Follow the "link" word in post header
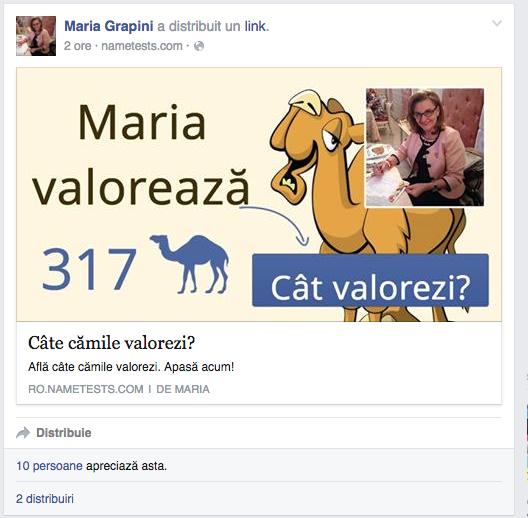The image size is (528, 518). [x=255, y=26]
